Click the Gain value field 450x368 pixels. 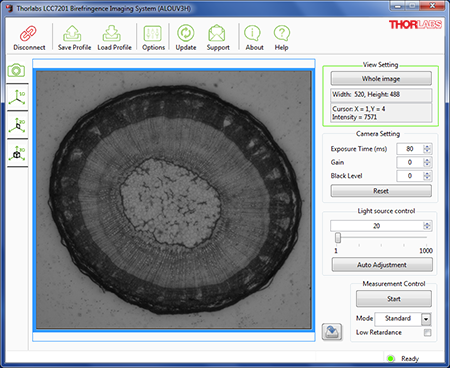[410, 162]
